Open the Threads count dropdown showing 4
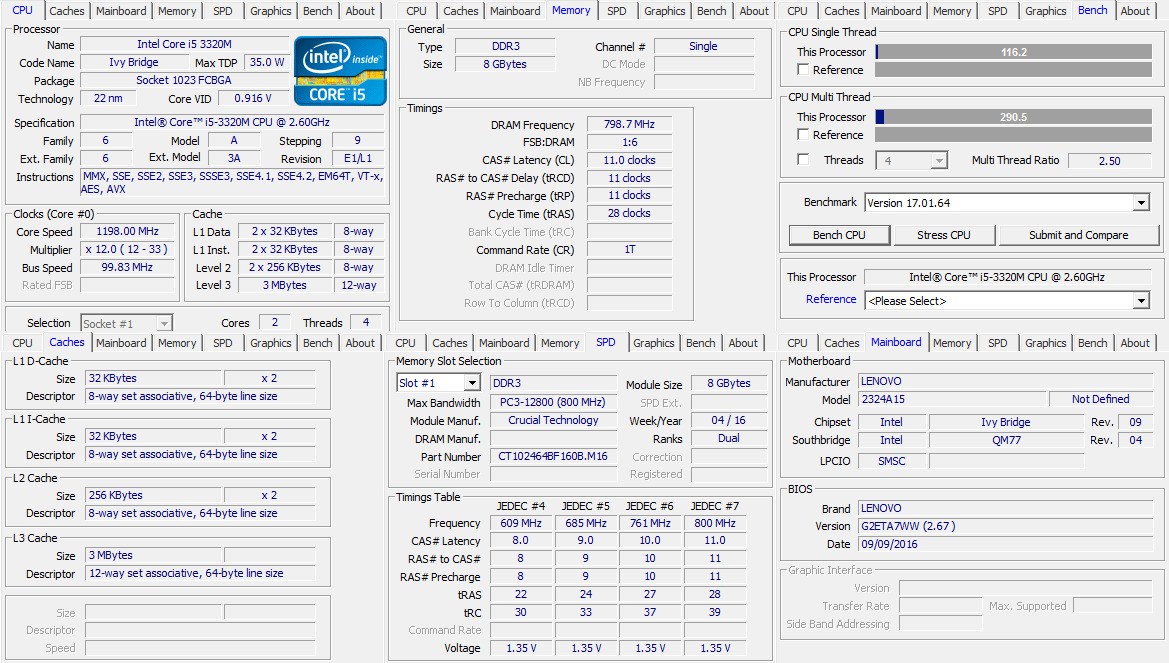Viewport: 1169px width, 663px height. coord(912,160)
